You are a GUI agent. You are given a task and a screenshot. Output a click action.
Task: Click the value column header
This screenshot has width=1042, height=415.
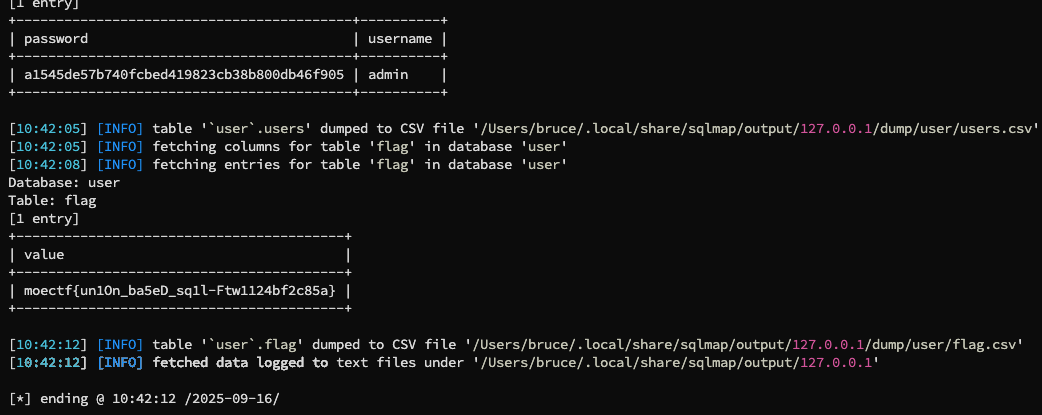coord(44,255)
